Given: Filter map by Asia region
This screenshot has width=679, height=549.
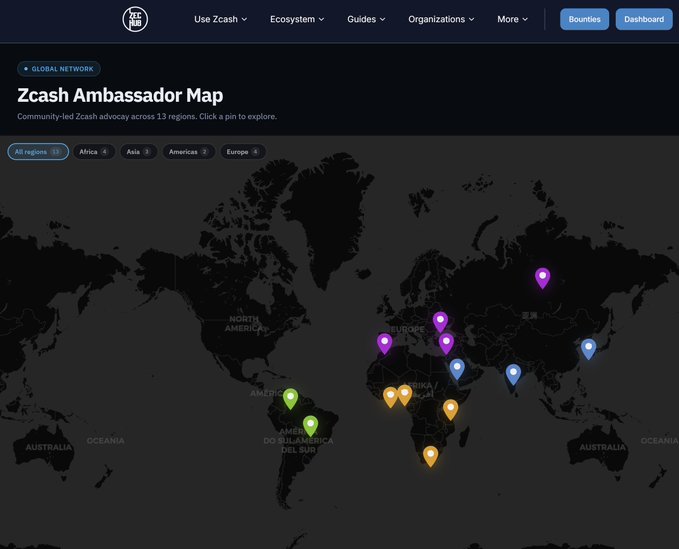Looking at the screenshot, I should click(x=139, y=152).
